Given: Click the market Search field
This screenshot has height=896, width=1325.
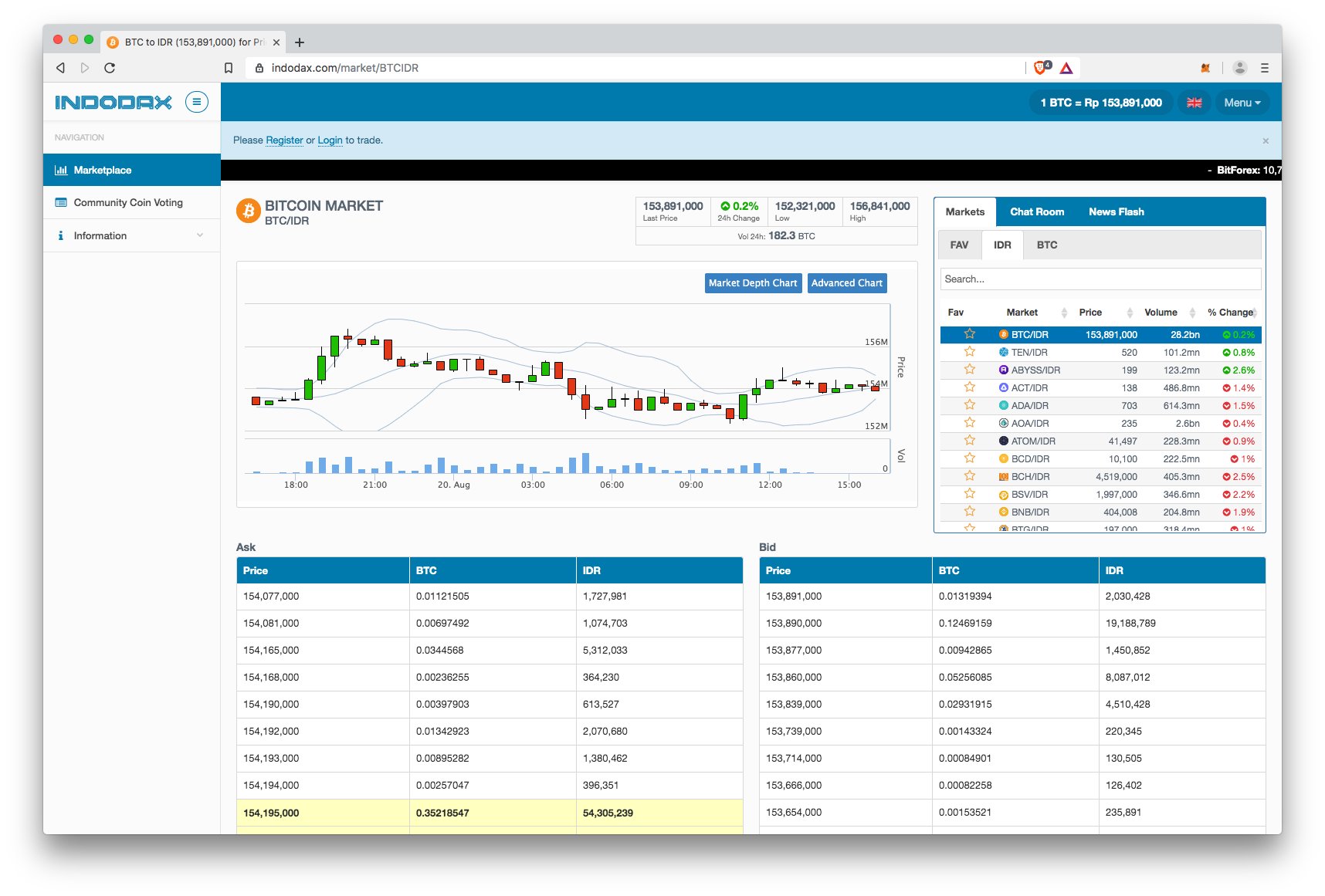Looking at the screenshot, I should [1100, 279].
